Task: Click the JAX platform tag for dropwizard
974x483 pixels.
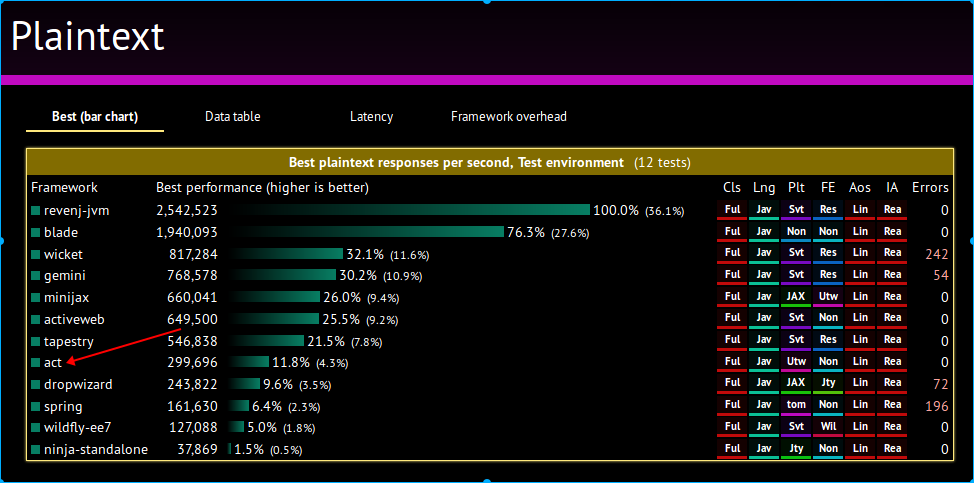Action: point(796,384)
